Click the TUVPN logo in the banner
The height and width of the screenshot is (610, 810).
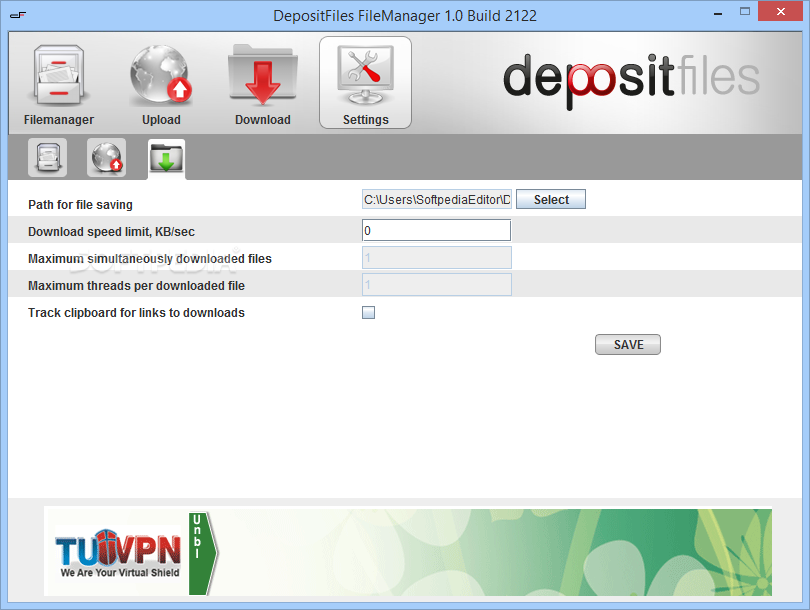coord(118,553)
